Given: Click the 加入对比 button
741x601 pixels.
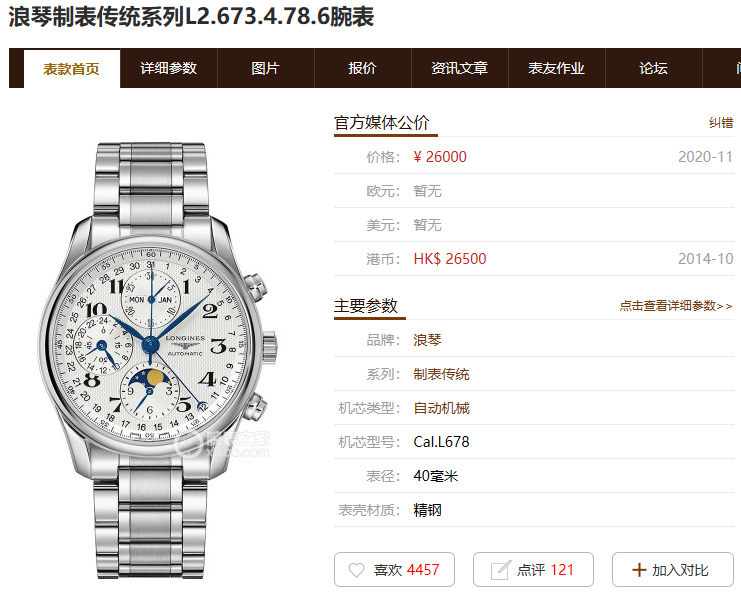Looking at the screenshot, I should (672, 570).
